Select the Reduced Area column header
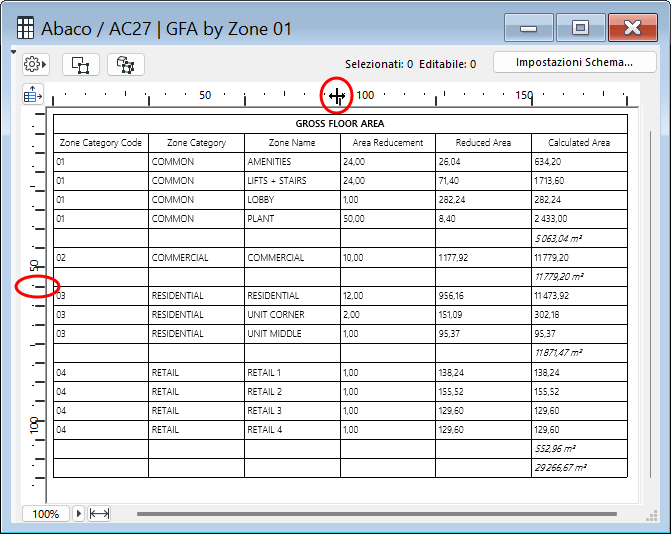 click(484, 143)
